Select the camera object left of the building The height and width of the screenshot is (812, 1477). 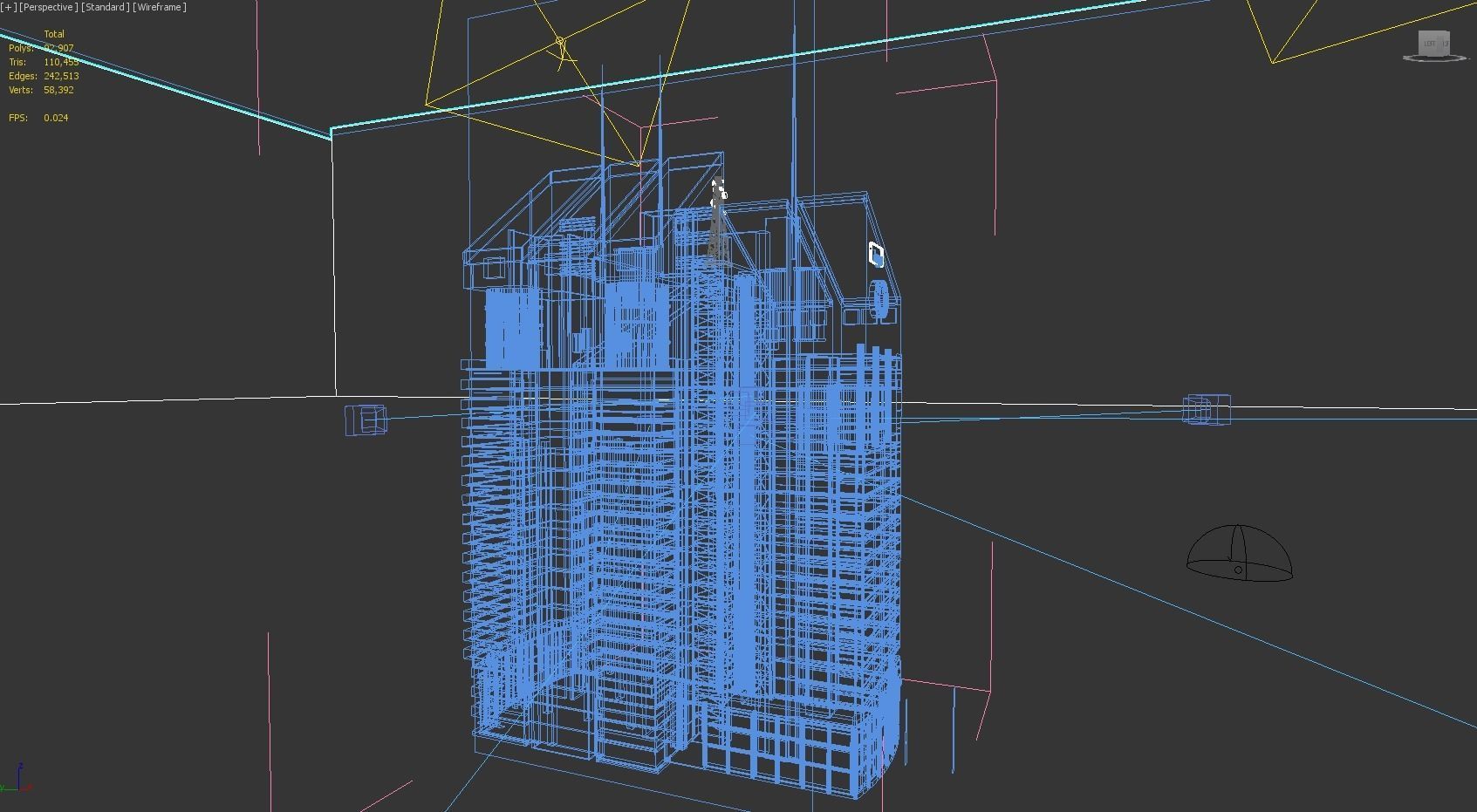pyautogui.click(x=366, y=420)
